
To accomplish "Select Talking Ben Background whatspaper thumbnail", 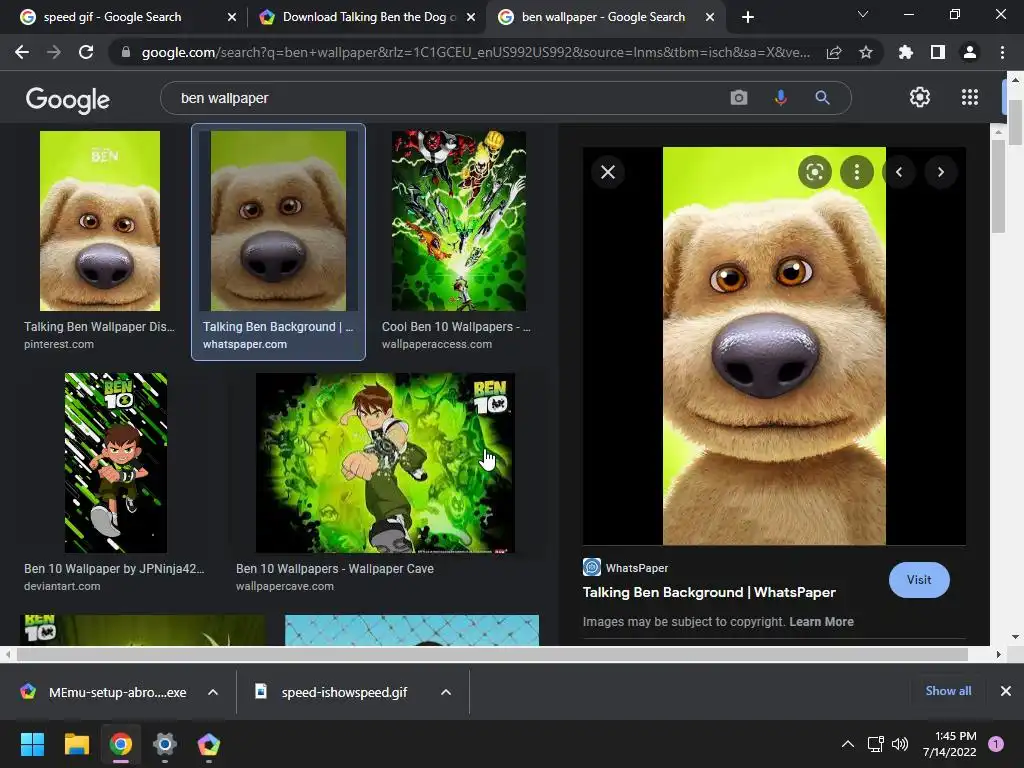I will click(x=278, y=221).
